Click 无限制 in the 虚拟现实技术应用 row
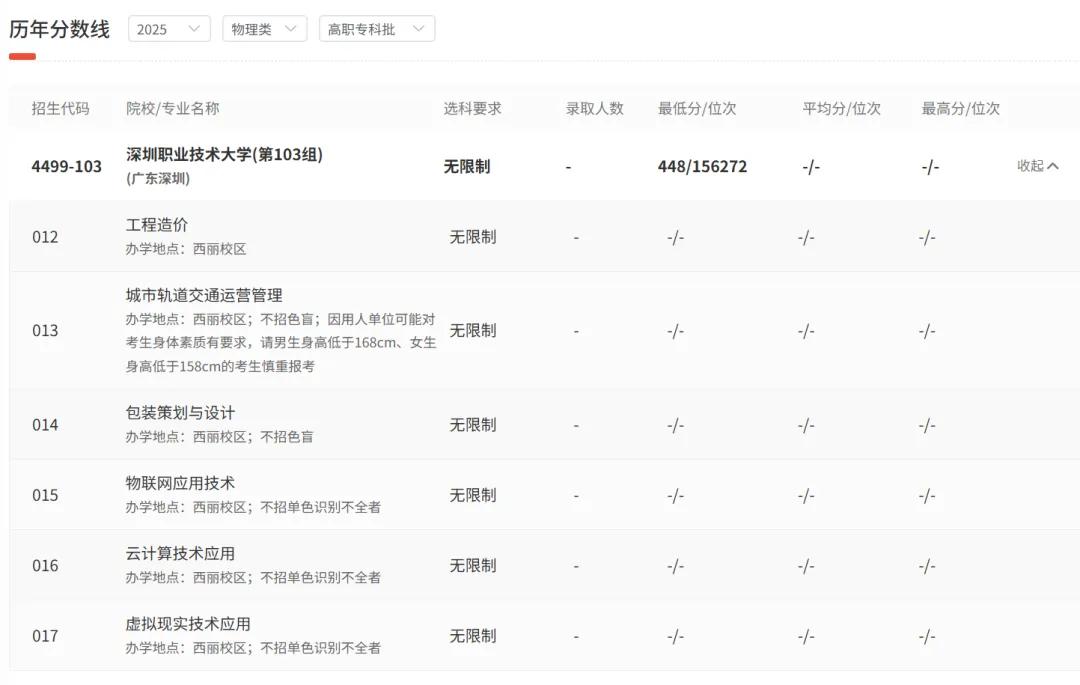Viewport: 1080px width, 685px height. (473, 635)
